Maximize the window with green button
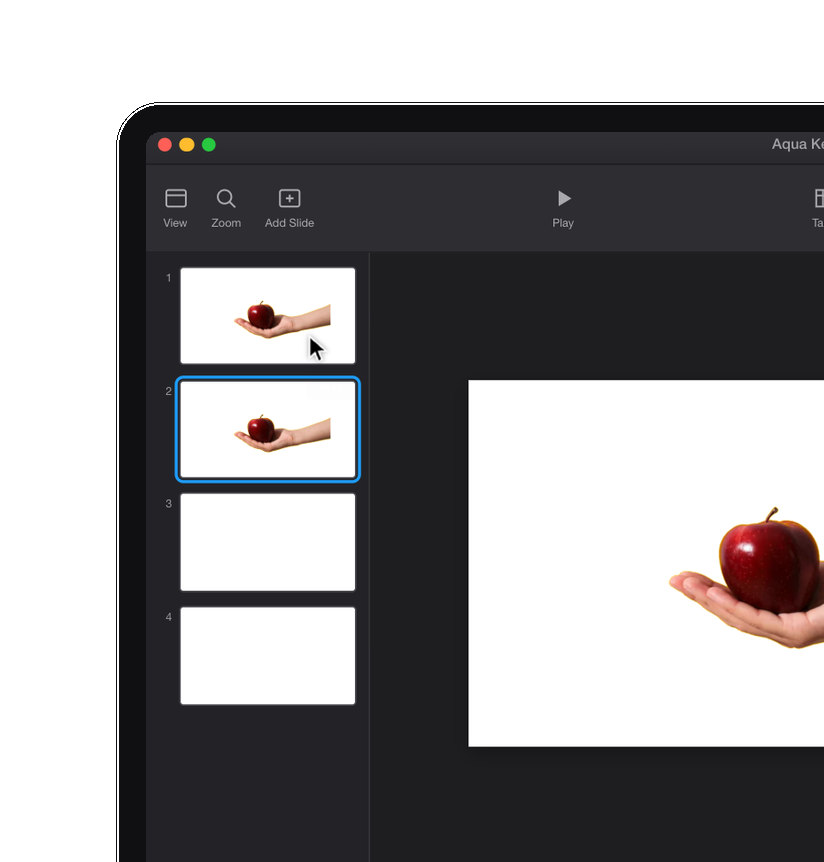824x862 pixels. coord(209,145)
